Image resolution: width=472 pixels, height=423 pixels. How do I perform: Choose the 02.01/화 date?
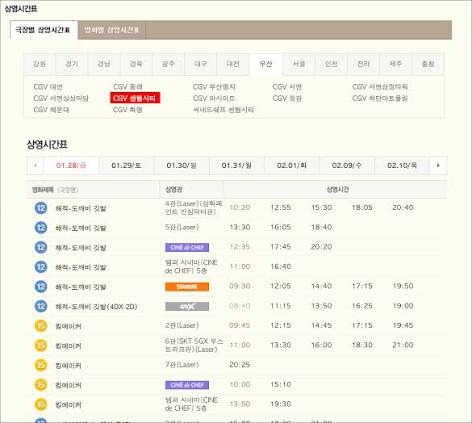[x=291, y=165]
